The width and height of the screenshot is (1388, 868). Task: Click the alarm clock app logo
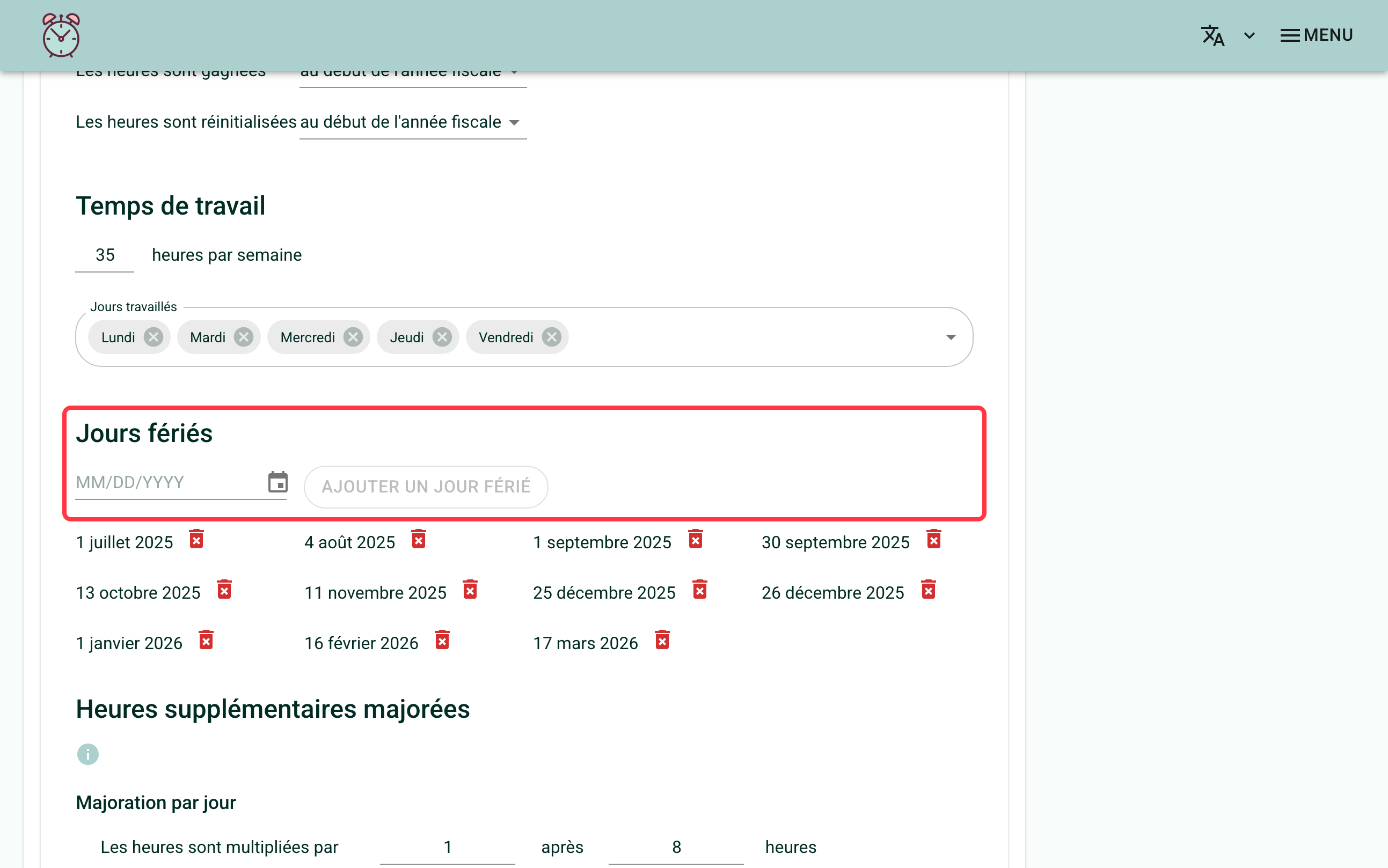click(61, 35)
